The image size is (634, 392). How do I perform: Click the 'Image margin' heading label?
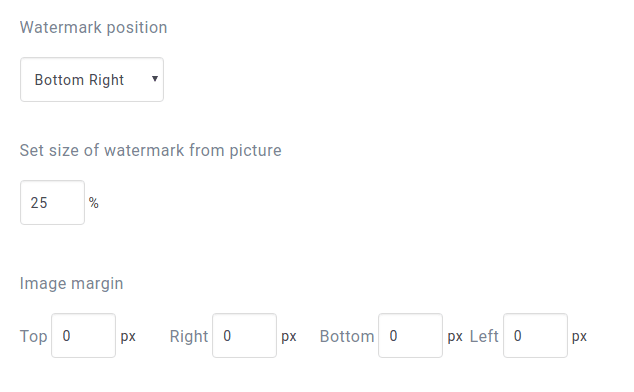pyautogui.click(x=72, y=283)
